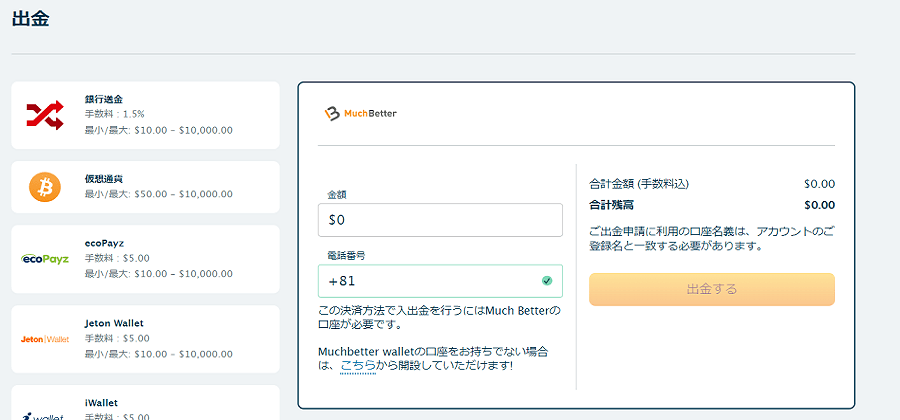Click the Jeton Wallet logo
Screen dimensions: 900x420
tap(45, 339)
